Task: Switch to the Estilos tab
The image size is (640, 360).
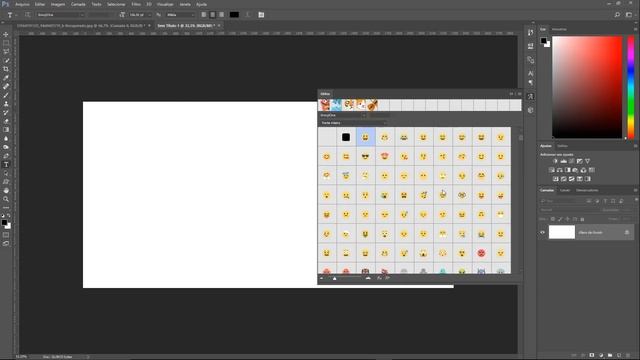Action: tap(562, 146)
